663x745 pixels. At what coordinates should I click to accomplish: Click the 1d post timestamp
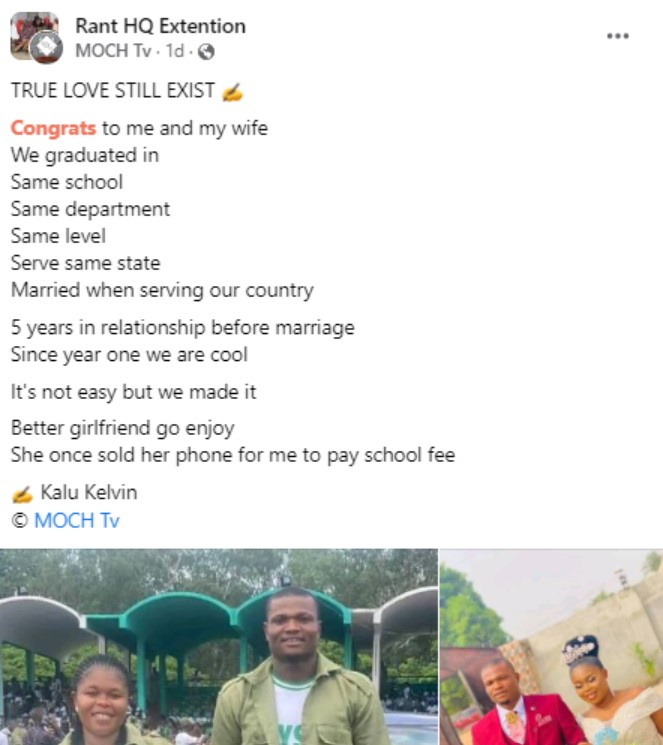click(x=174, y=51)
